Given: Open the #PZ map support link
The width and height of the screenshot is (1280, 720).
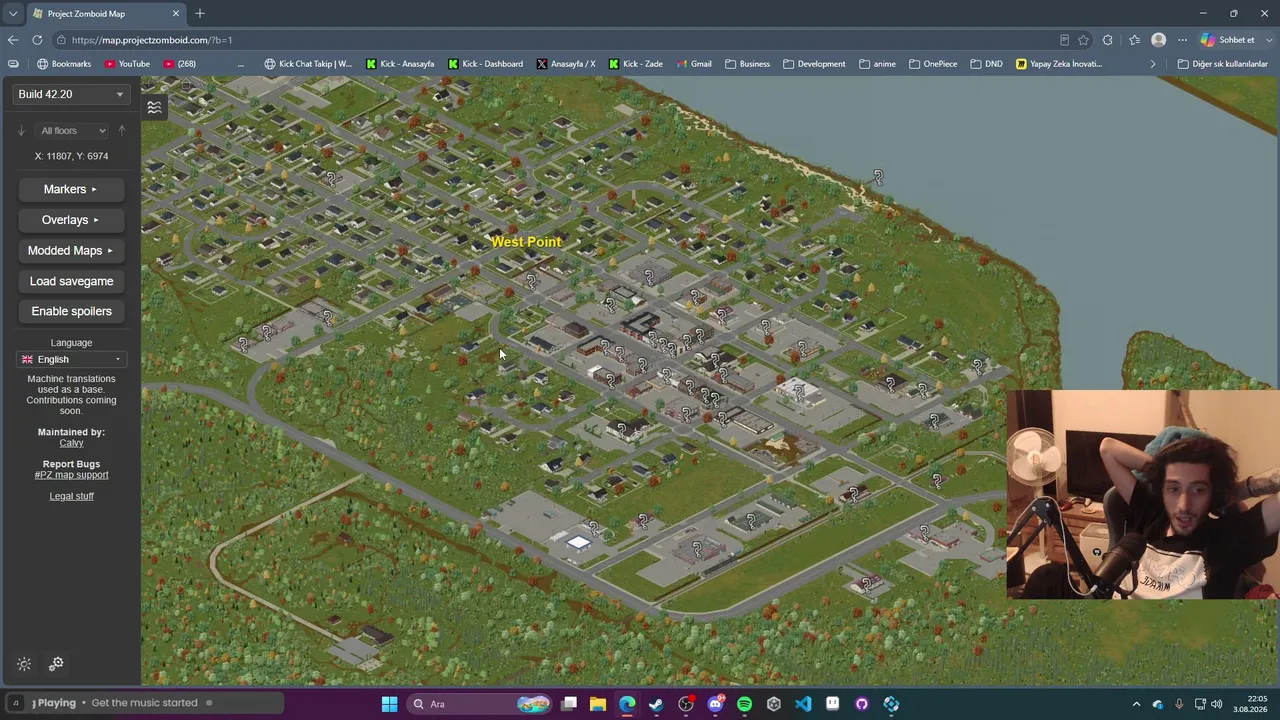Looking at the screenshot, I should pos(71,475).
